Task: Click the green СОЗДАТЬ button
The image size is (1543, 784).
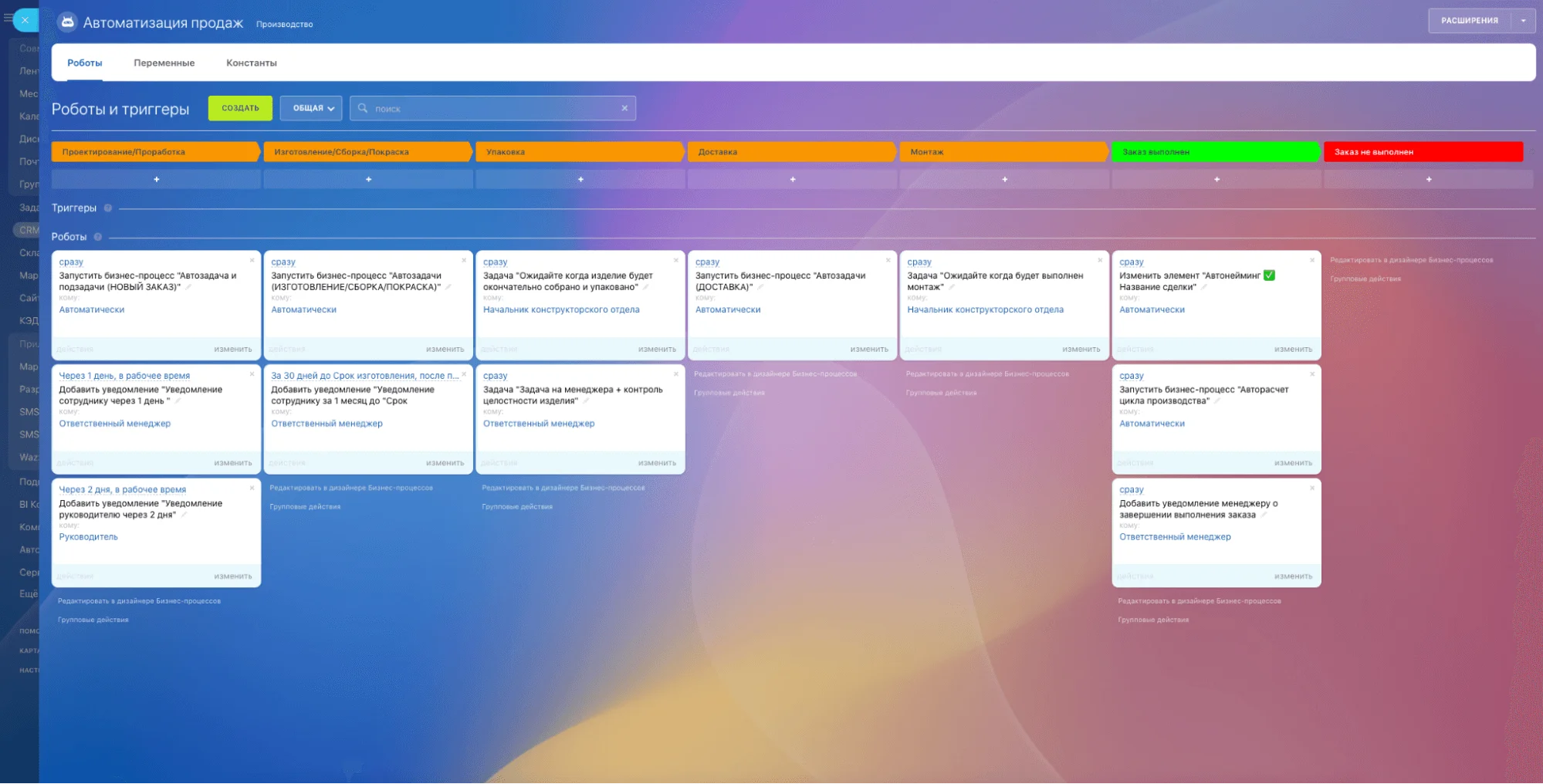Action: pyautogui.click(x=240, y=108)
